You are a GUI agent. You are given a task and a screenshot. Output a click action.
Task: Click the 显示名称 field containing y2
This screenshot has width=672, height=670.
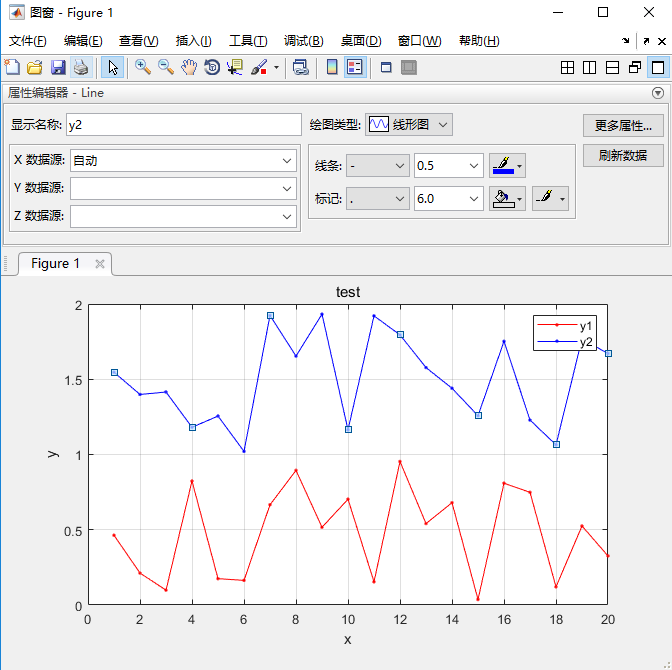point(184,125)
